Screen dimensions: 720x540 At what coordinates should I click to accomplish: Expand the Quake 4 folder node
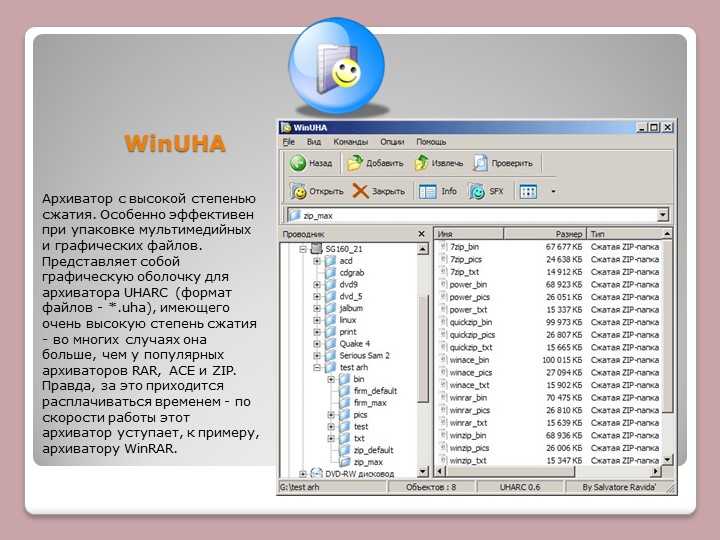317,344
